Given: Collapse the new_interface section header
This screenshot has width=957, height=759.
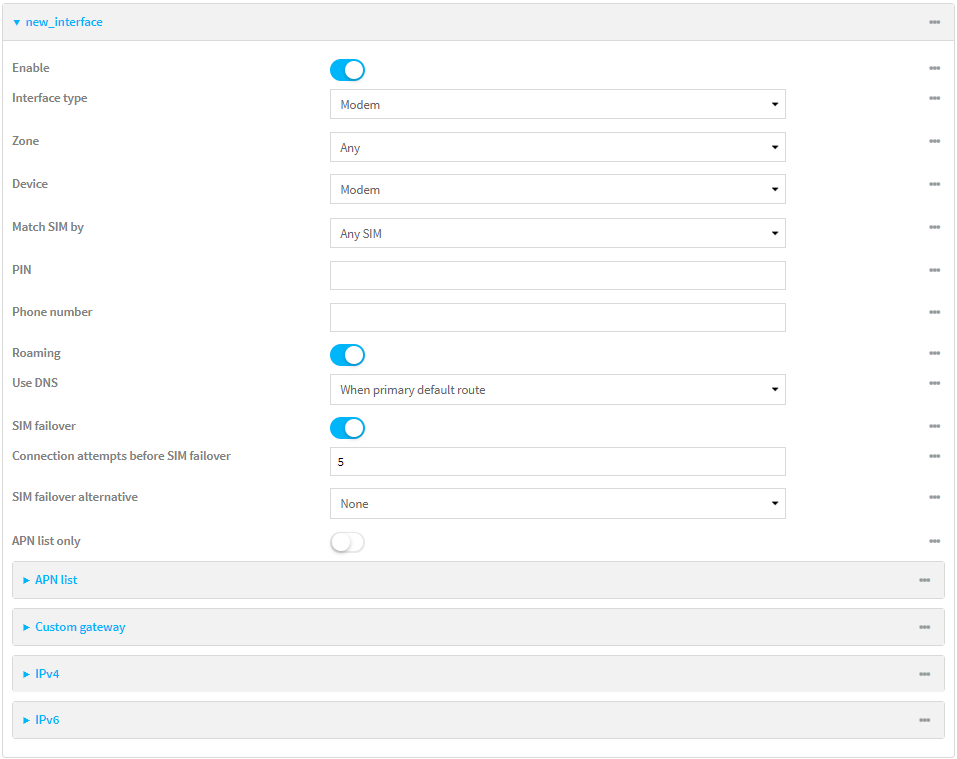Looking at the screenshot, I should 63,22.
